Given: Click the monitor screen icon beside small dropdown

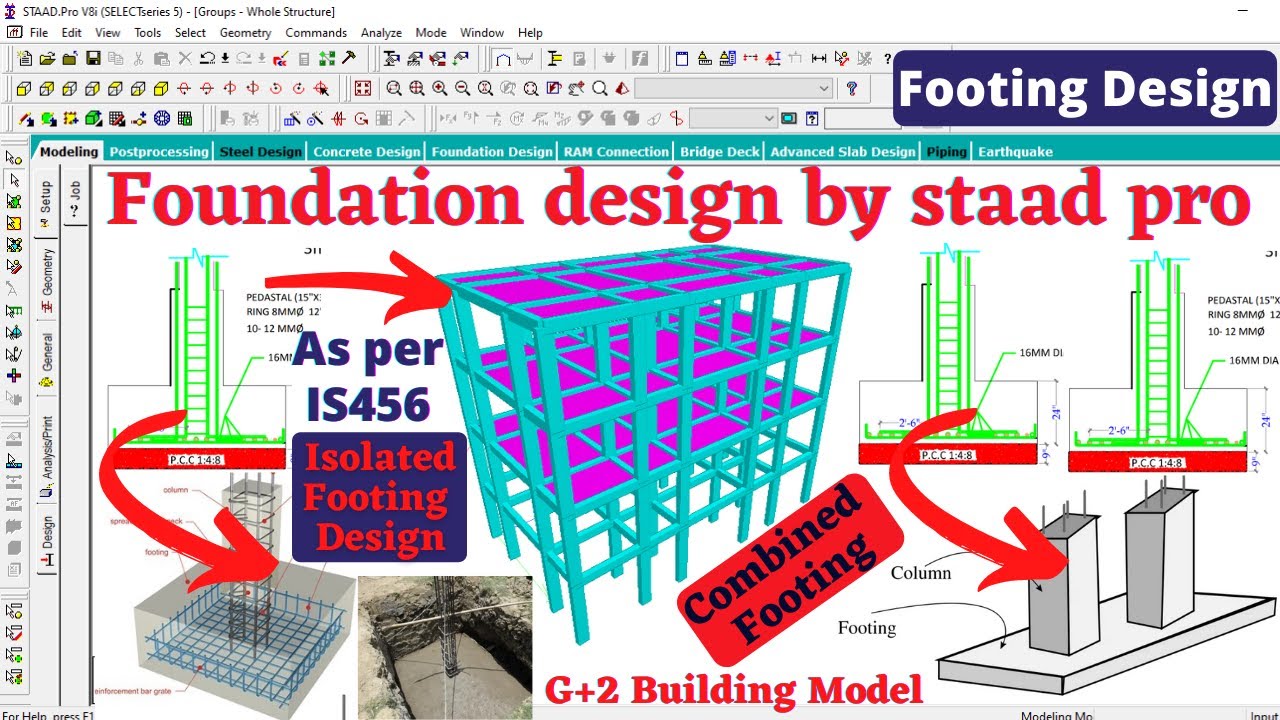Looking at the screenshot, I should [788, 118].
